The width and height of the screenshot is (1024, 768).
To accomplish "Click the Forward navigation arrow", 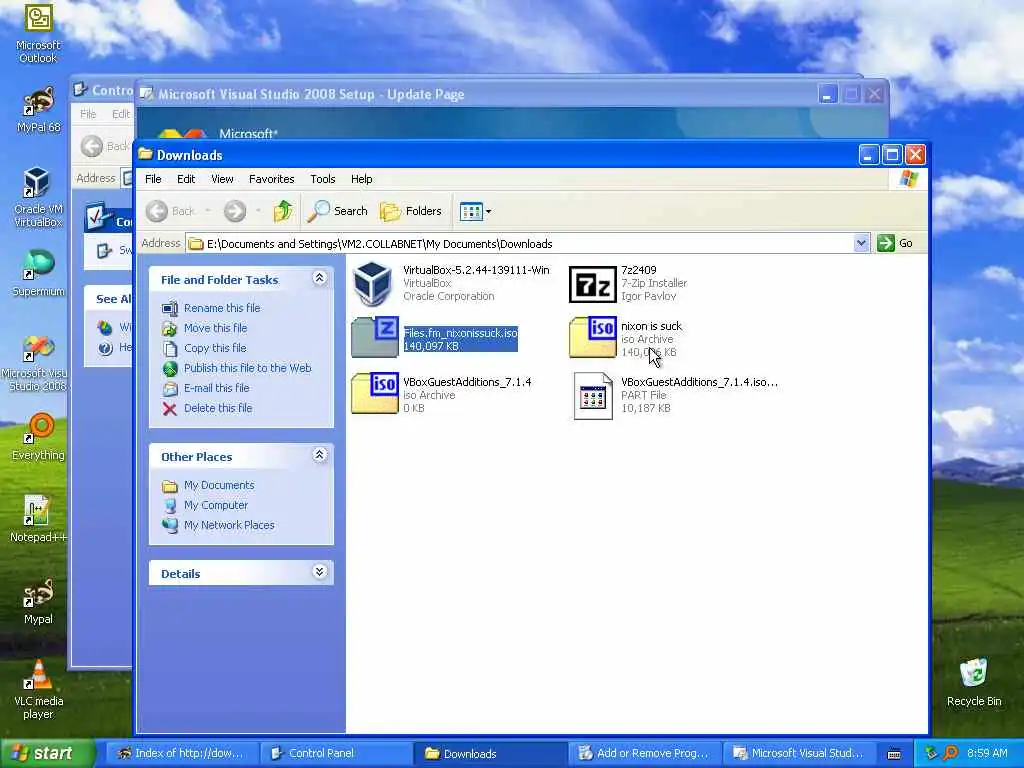I will (x=235, y=211).
